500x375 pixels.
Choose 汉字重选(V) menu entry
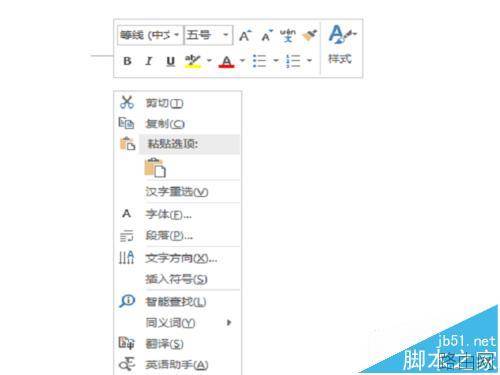pyautogui.click(x=177, y=192)
